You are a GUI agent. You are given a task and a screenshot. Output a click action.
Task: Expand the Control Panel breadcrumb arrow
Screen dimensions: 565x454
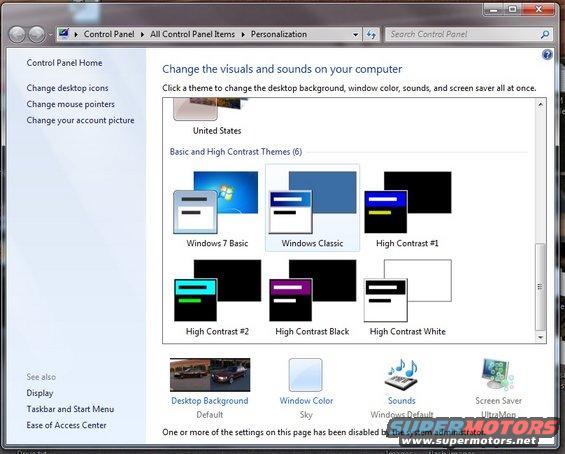142,35
